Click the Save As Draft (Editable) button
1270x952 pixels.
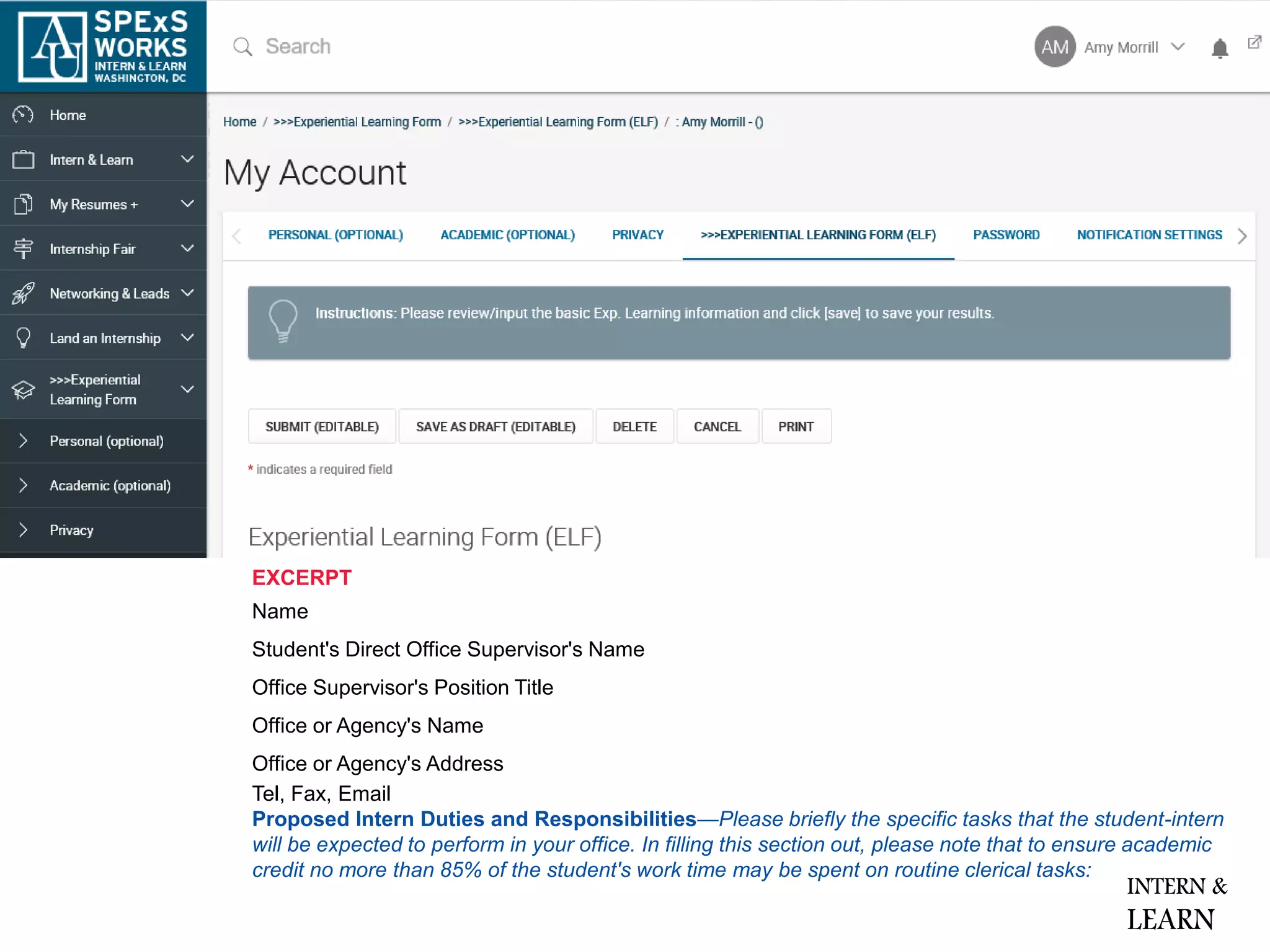(x=495, y=426)
